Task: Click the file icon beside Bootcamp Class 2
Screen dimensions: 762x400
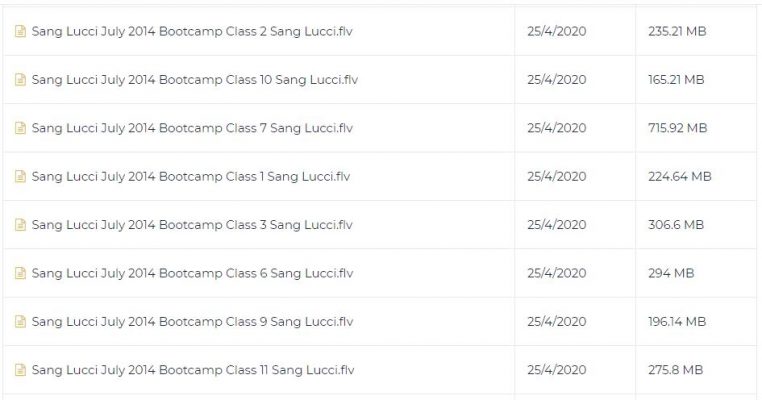Action: coord(20,31)
